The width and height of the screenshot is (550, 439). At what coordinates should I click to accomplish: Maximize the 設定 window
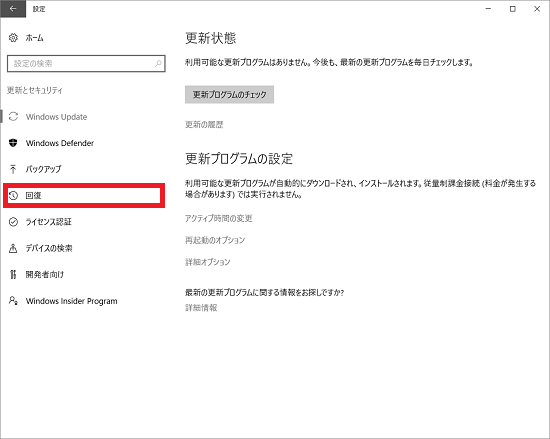512,9
